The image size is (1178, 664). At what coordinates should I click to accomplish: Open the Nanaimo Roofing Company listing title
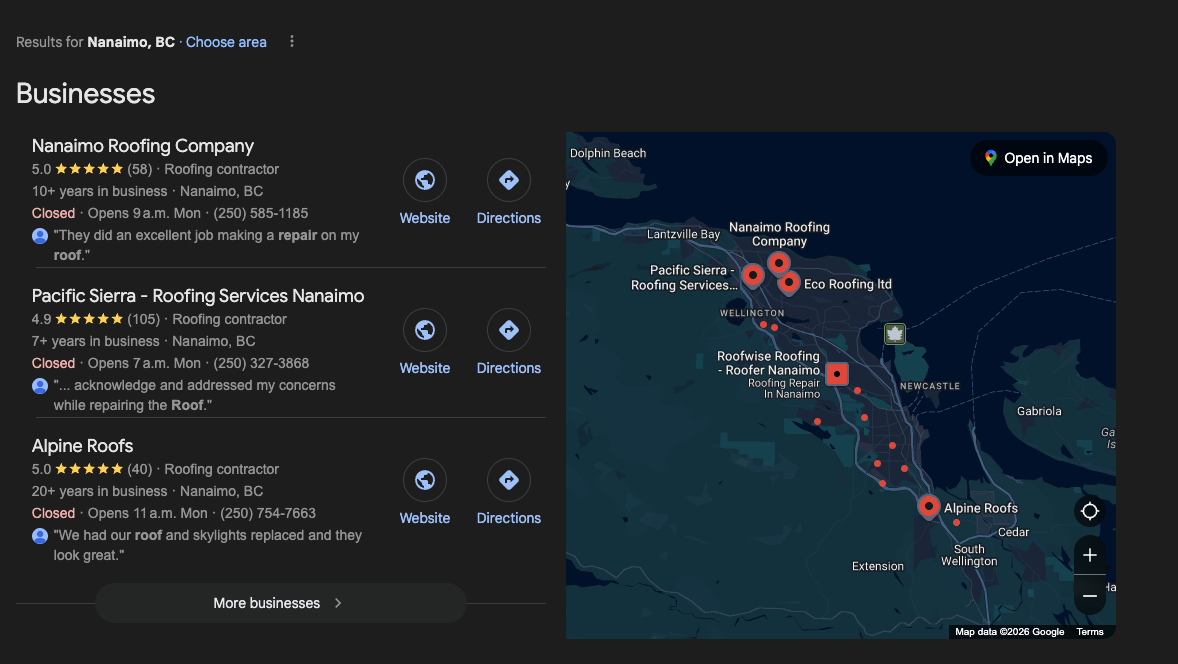pos(143,146)
